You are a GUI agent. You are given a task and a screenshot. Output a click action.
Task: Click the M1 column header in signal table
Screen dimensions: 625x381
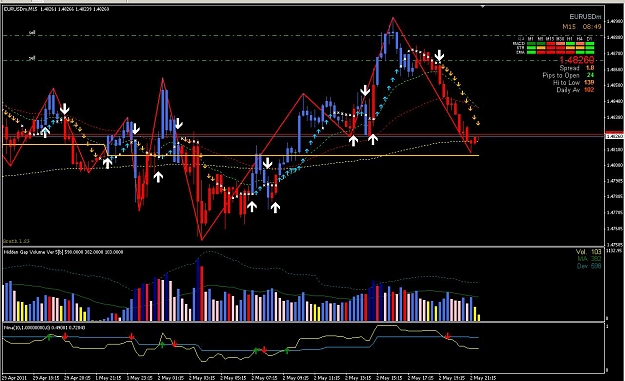point(531,39)
